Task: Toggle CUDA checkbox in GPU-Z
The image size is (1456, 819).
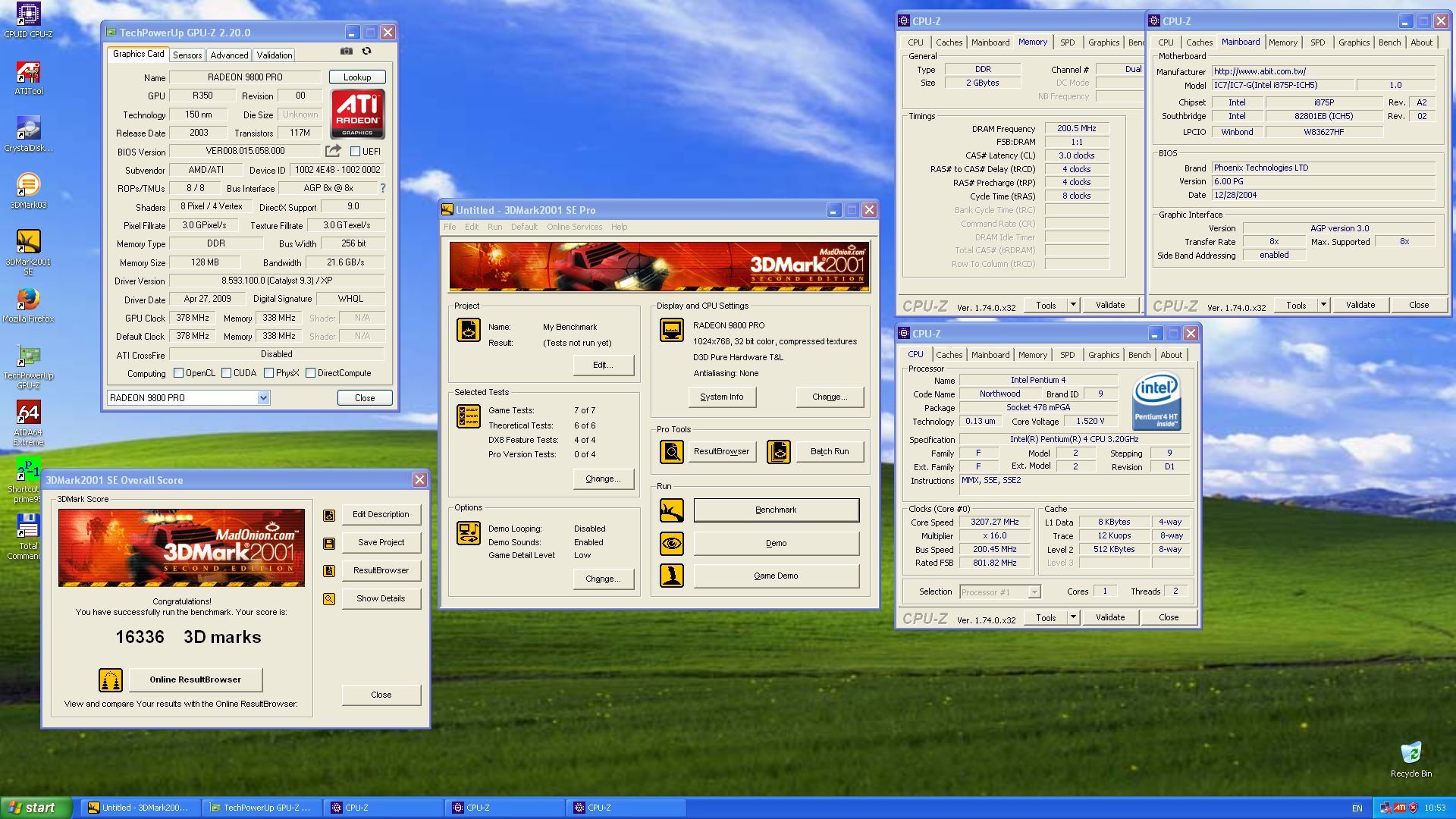Action: click(226, 373)
